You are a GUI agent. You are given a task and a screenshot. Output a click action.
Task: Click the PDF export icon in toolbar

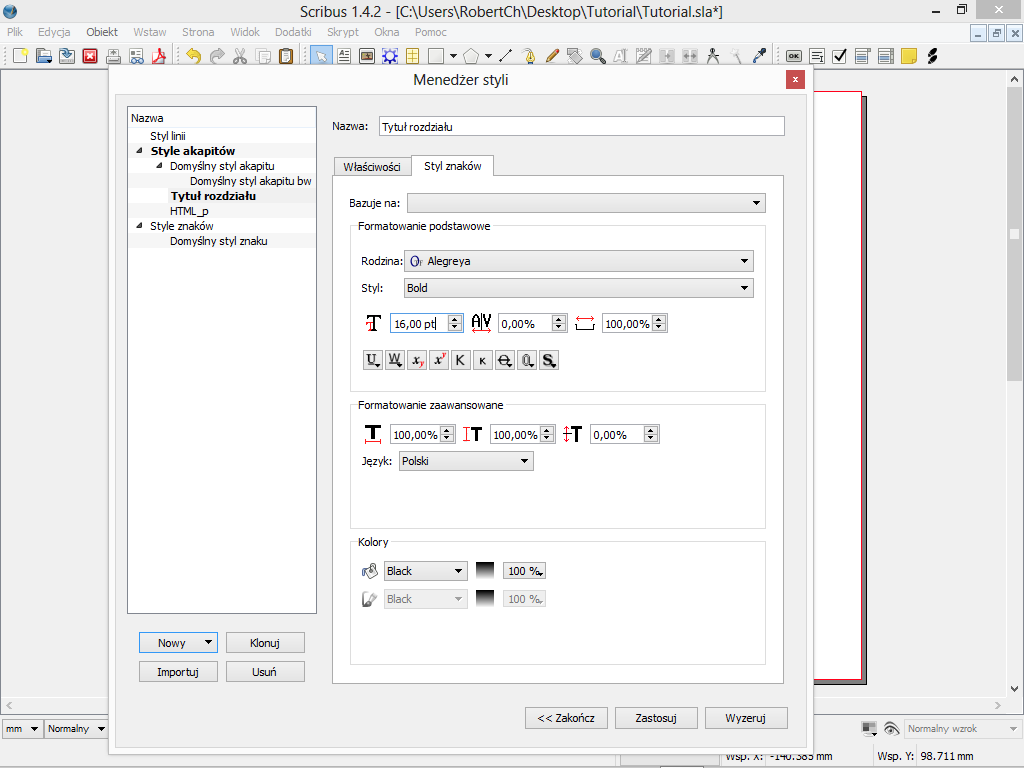click(158, 56)
